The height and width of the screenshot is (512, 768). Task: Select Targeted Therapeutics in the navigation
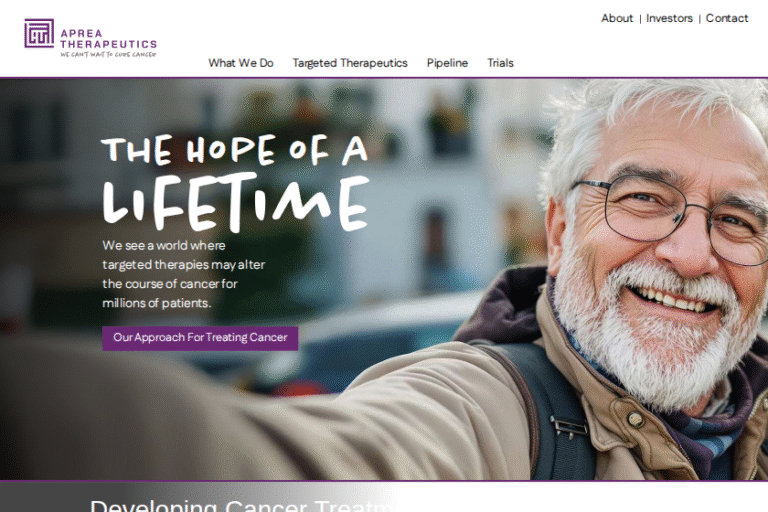pos(350,63)
